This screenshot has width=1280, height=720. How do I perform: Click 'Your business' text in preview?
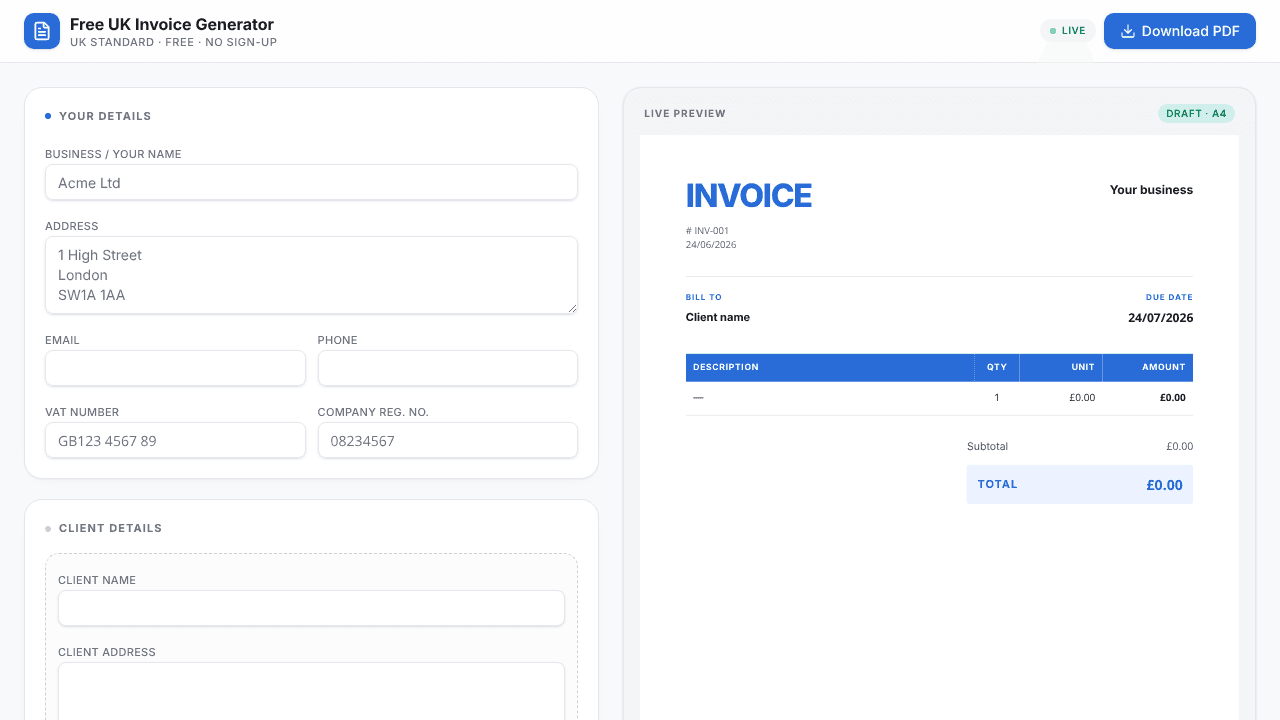[1151, 190]
